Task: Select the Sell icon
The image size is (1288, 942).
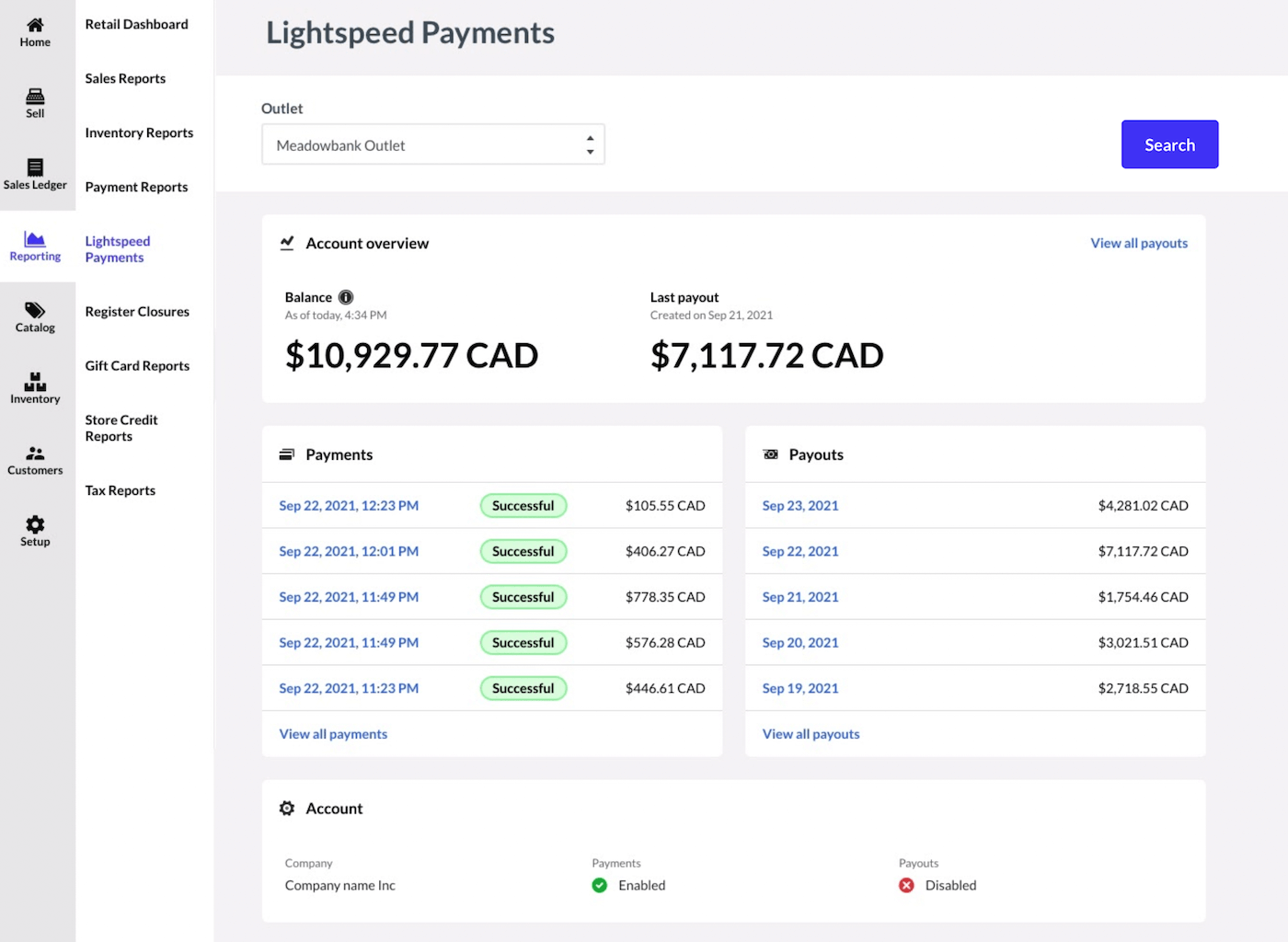Action: coord(35,96)
